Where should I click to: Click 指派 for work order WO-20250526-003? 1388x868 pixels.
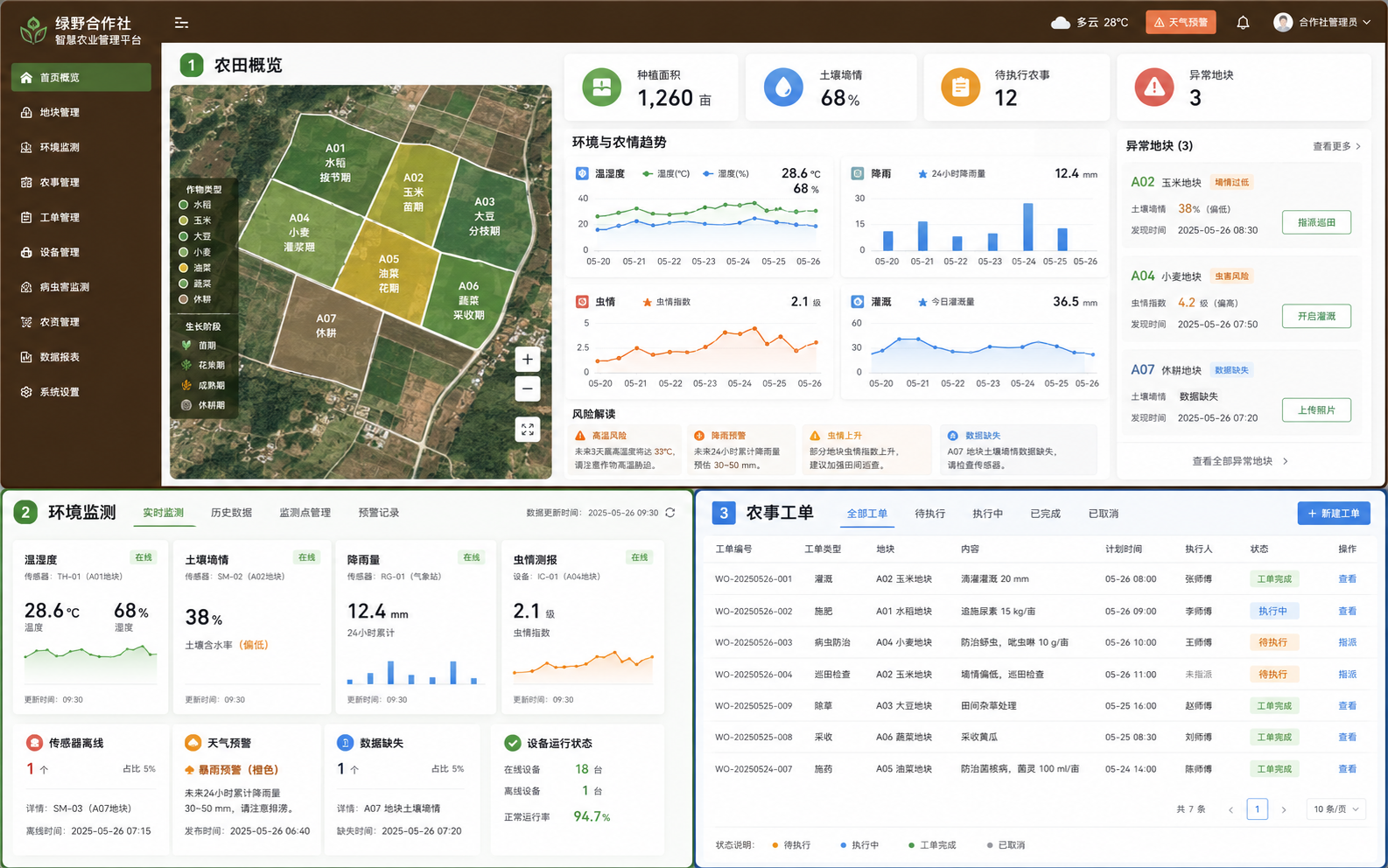(x=1348, y=642)
